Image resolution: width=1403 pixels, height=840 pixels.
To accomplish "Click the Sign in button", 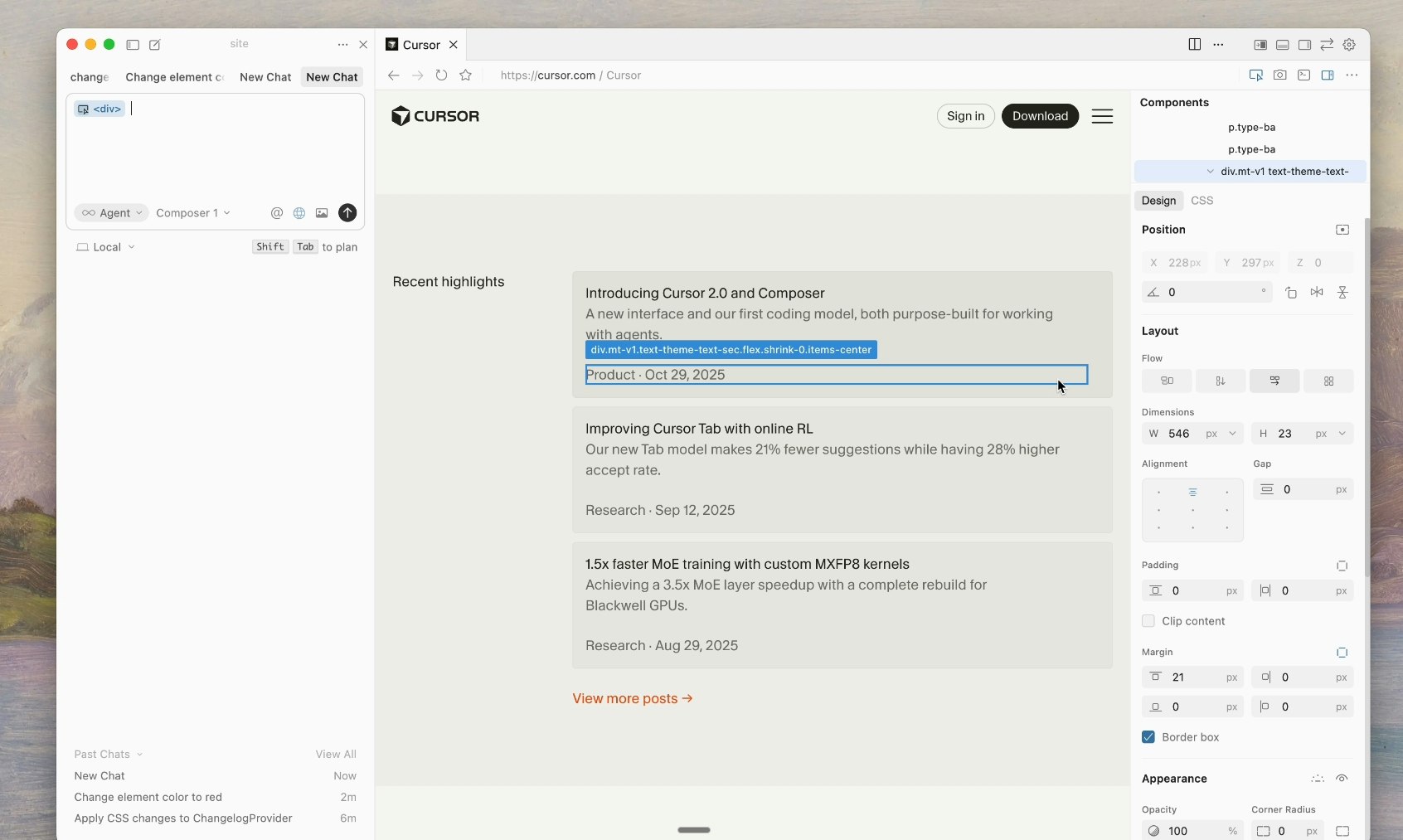I will [965, 116].
